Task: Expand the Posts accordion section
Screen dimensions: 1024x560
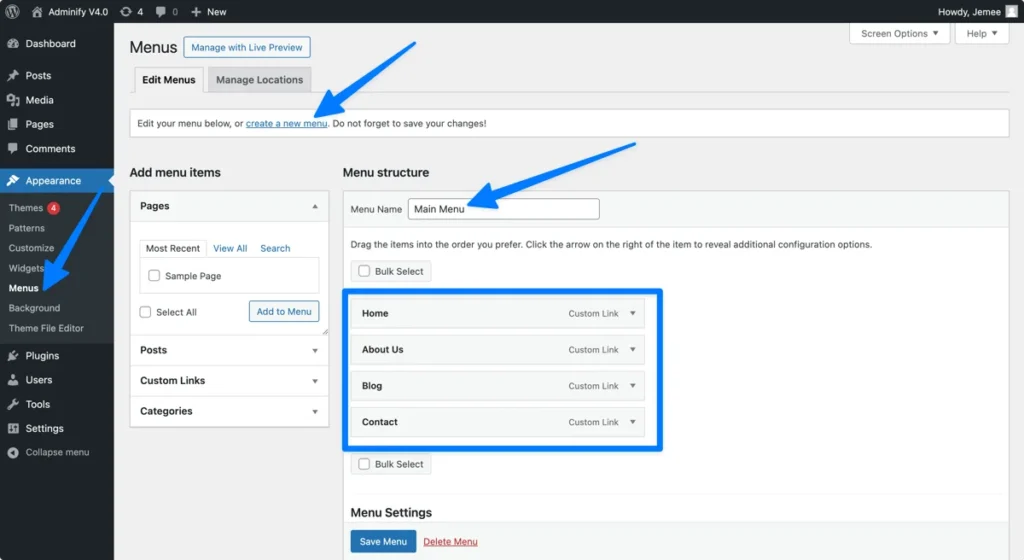Action: [x=229, y=350]
